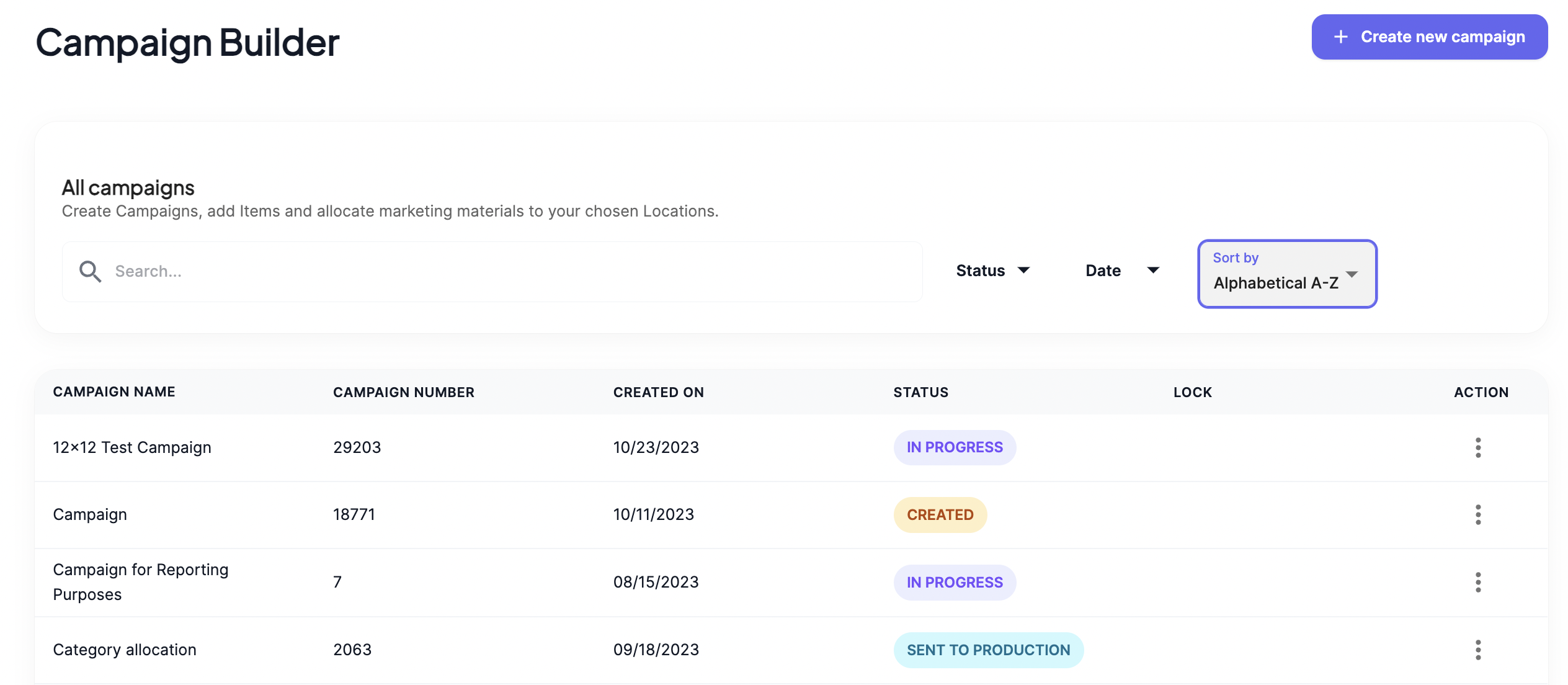The image size is (1568, 685).
Task: Expand the Status filter dropdown
Action: 992,271
